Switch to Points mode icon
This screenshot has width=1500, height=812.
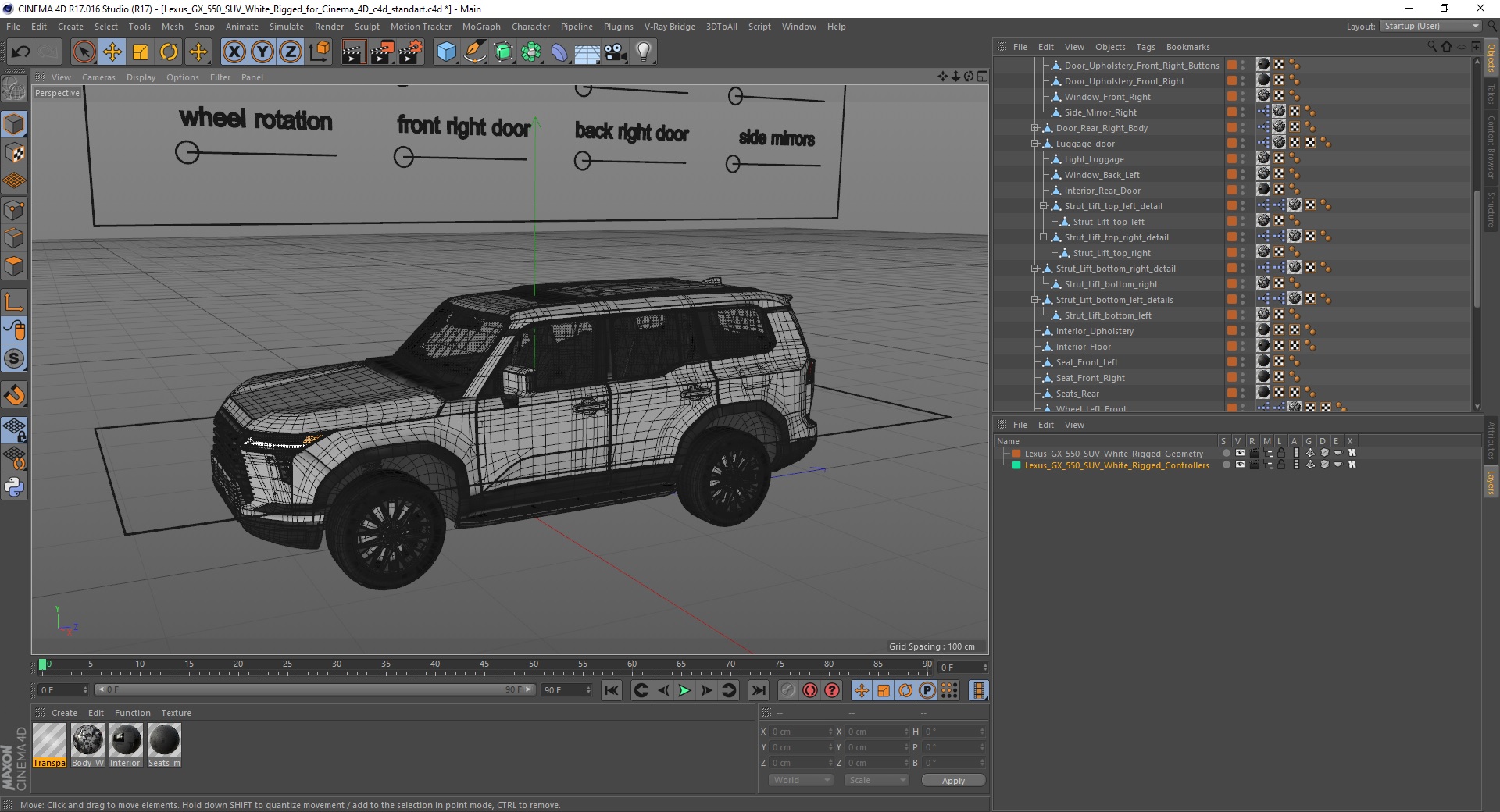[x=14, y=210]
